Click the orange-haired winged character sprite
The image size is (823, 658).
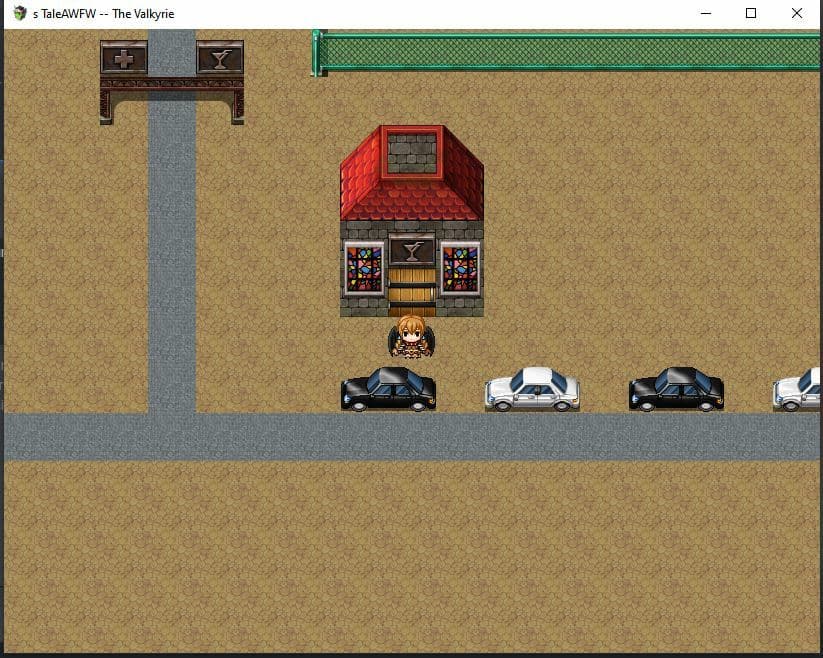tap(412, 337)
